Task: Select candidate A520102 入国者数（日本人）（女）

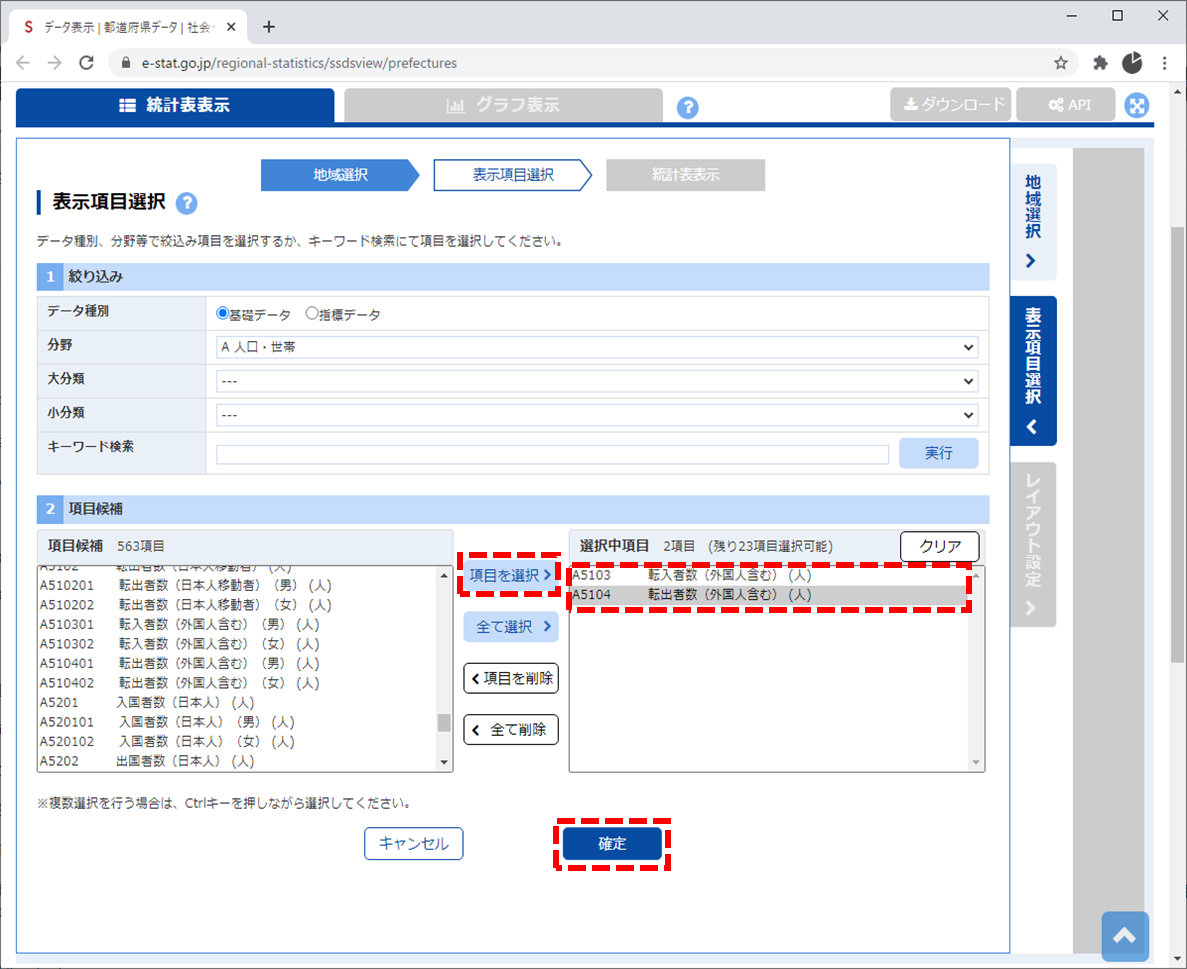Action: (x=238, y=741)
